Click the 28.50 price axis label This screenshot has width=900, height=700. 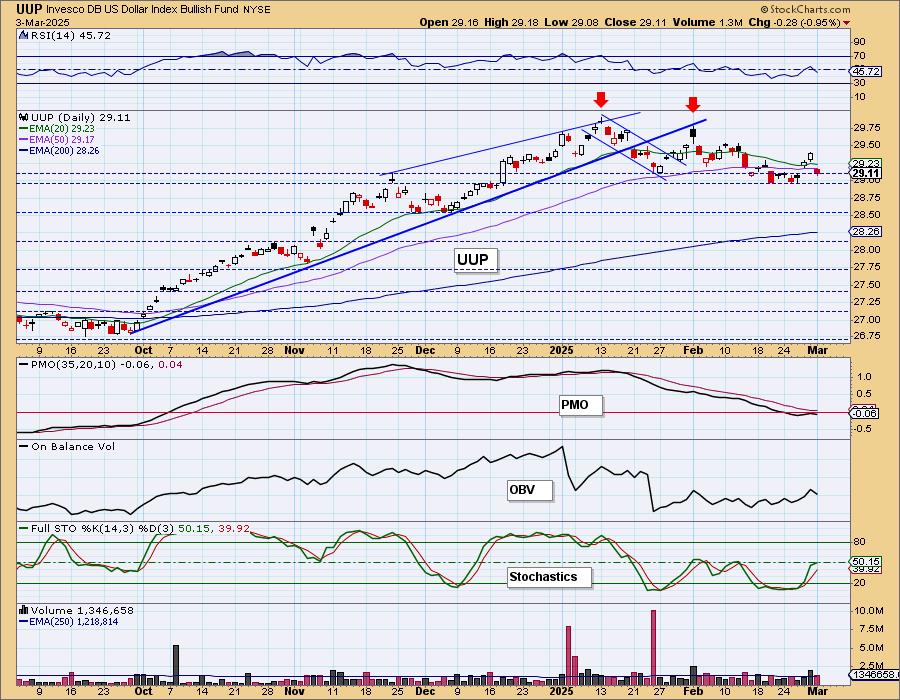pos(867,215)
